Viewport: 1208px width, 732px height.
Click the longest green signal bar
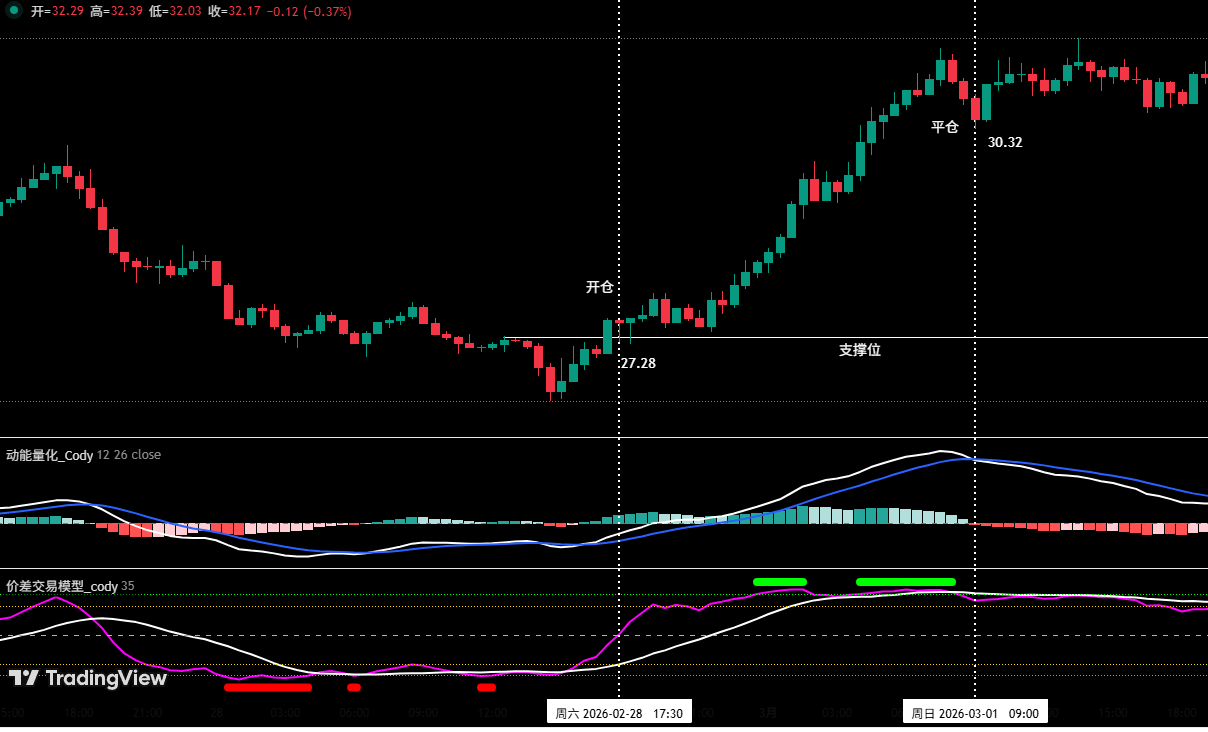point(905,581)
